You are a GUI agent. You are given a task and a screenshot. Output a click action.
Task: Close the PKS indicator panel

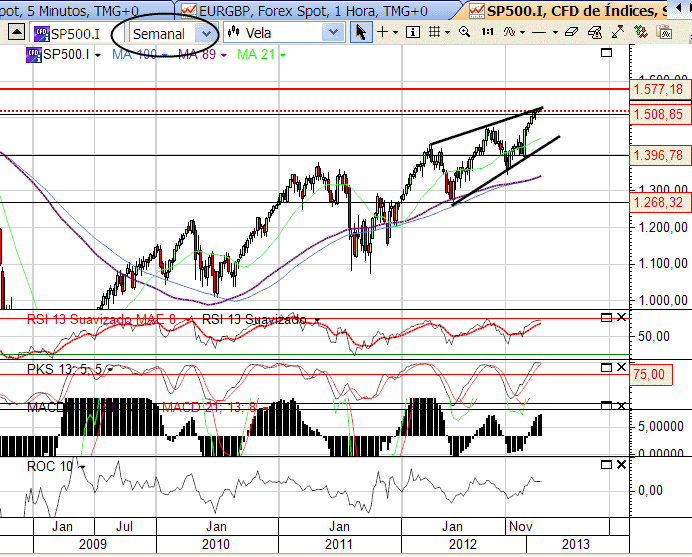point(621,367)
